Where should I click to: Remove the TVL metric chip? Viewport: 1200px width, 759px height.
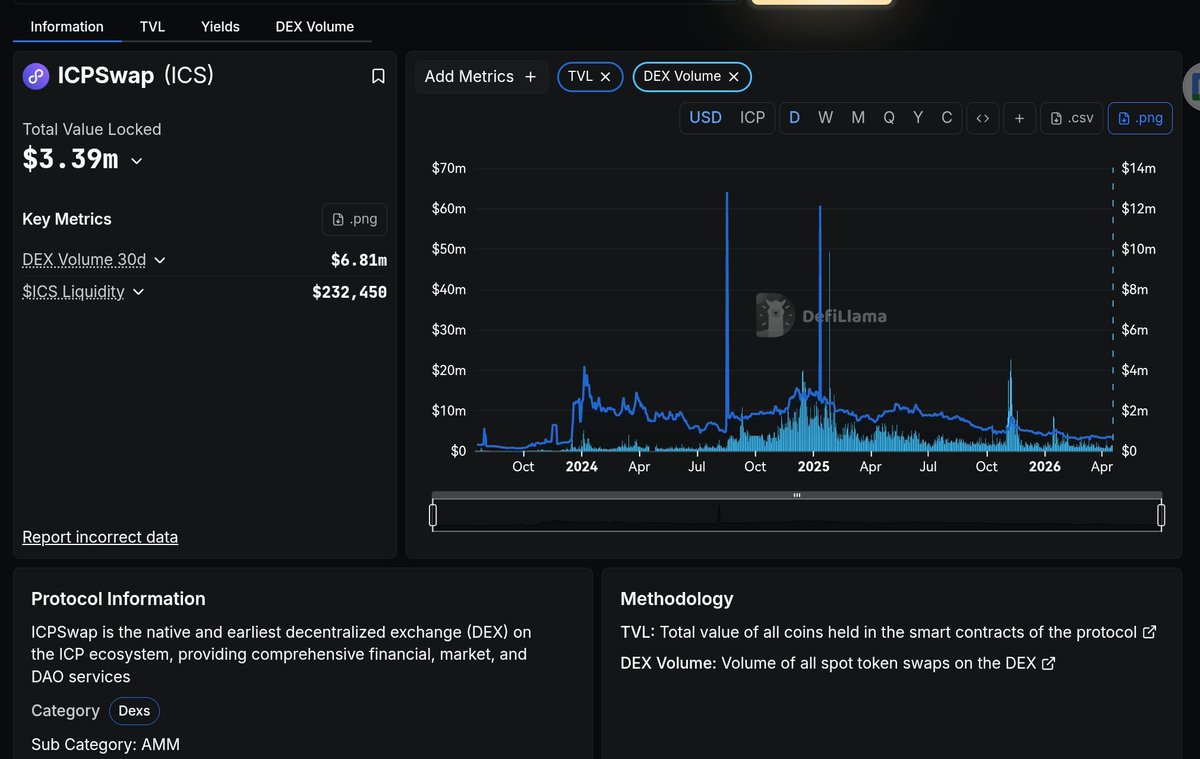[x=605, y=77]
